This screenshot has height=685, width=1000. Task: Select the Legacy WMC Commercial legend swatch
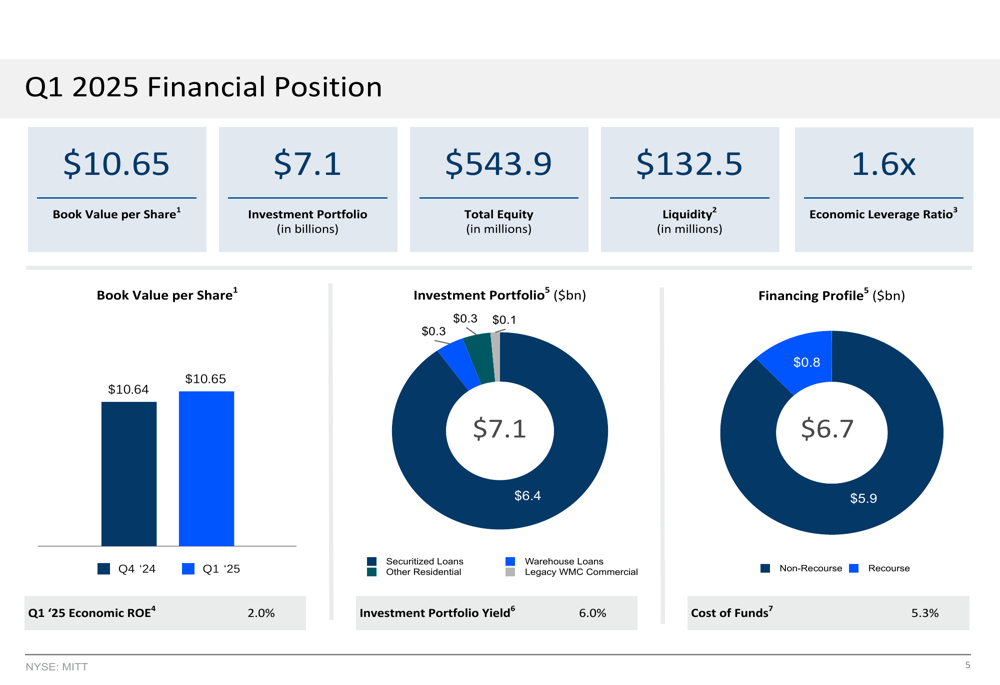(510, 572)
